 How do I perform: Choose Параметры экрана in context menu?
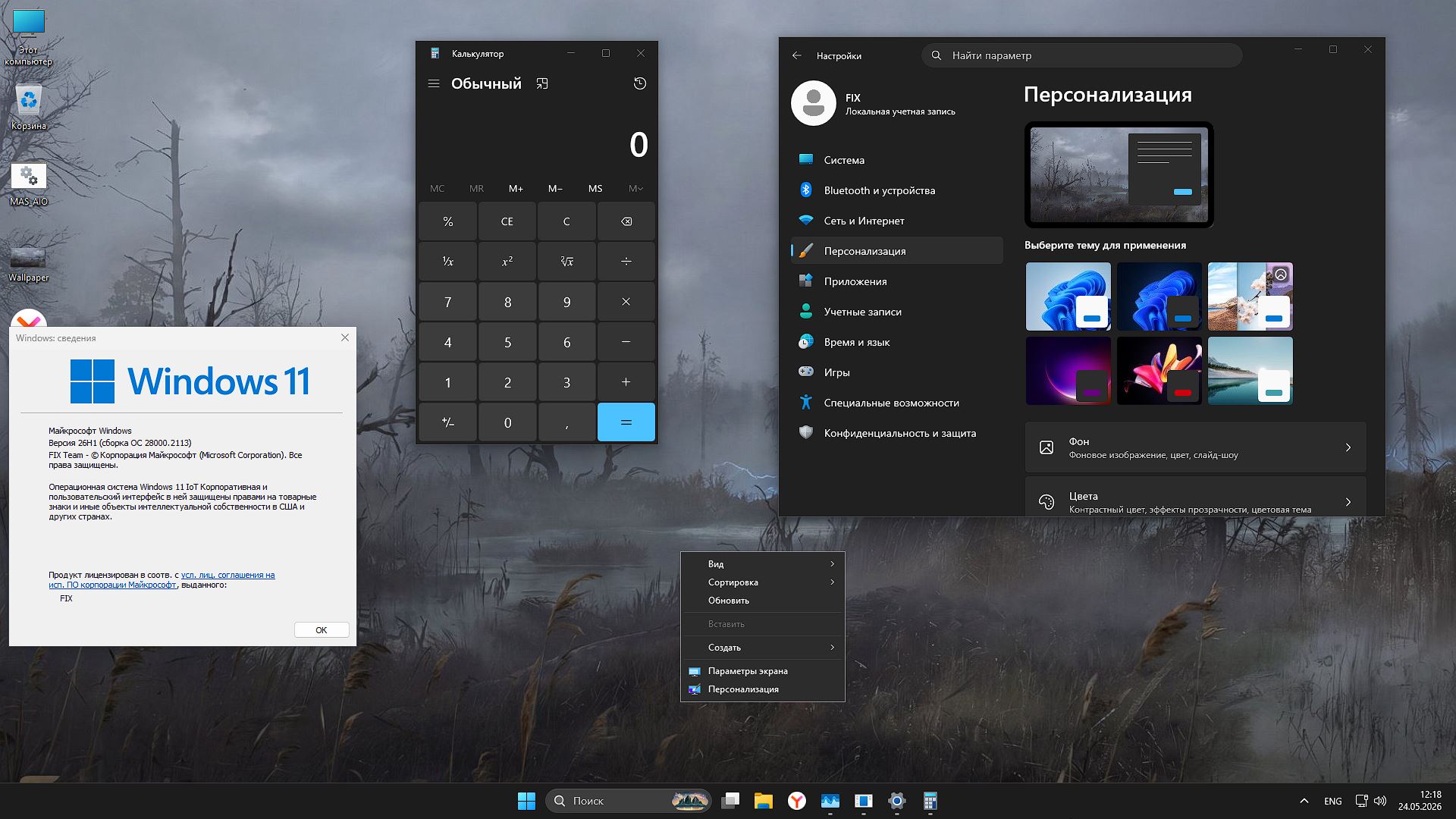pyautogui.click(x=763, y=671)
